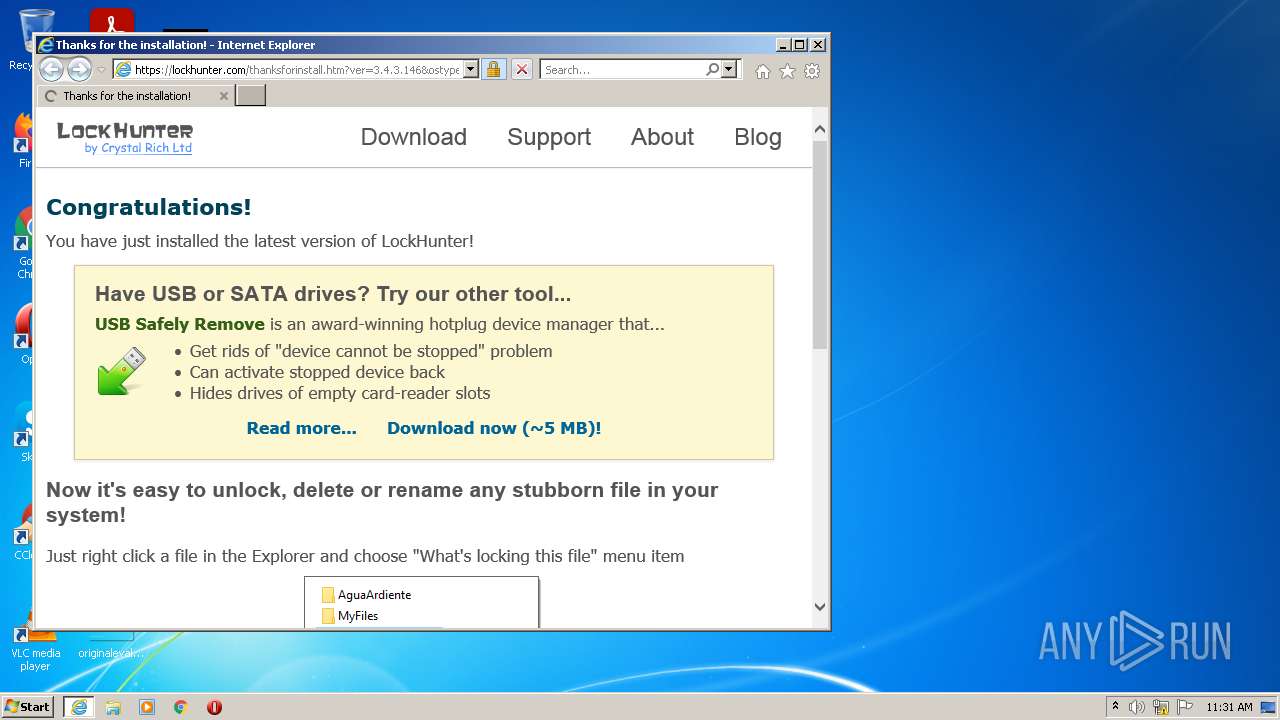Click the page scrollbar down arrow
This screenshot has height=720, width=1280.
820,606
